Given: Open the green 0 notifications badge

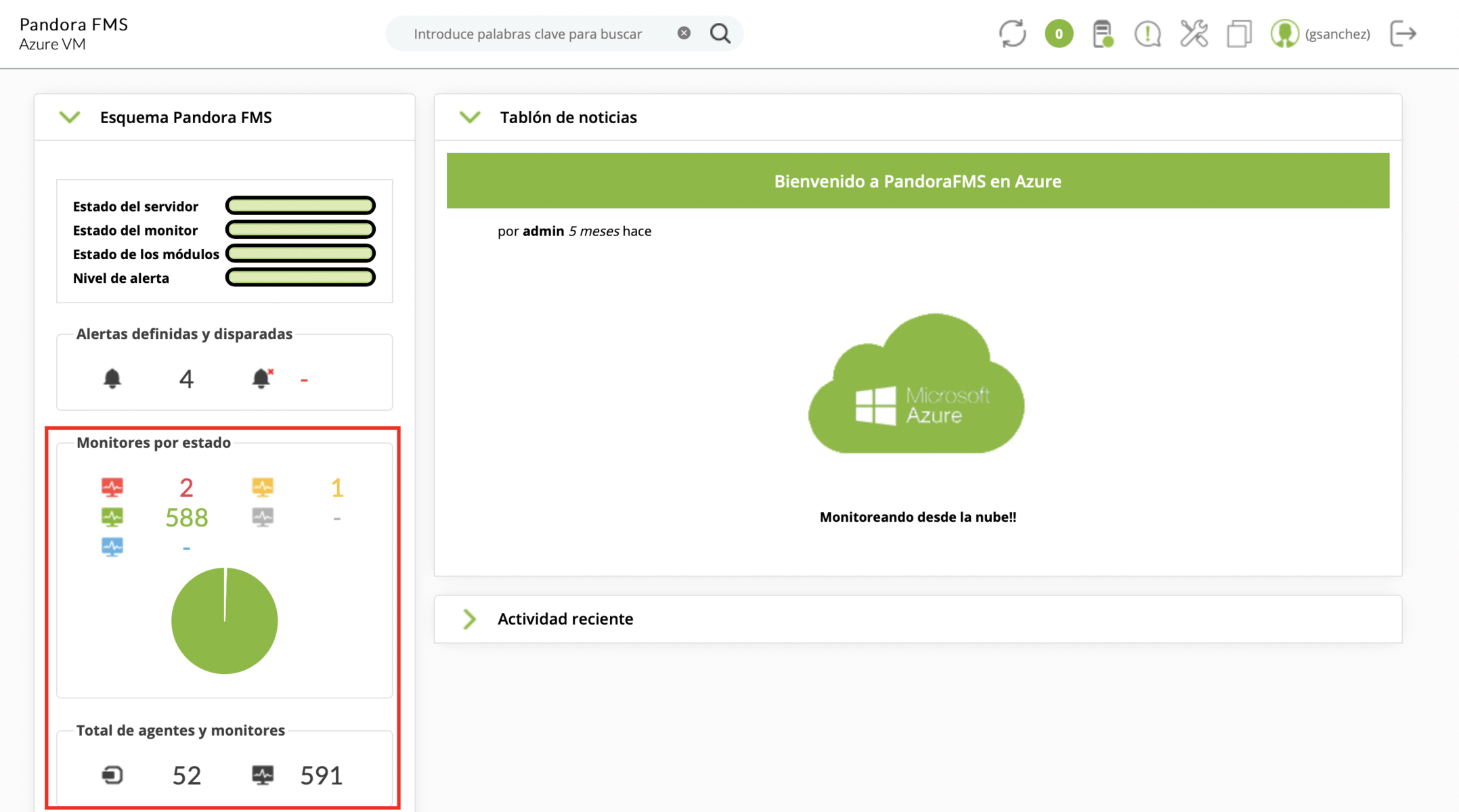Looking at the screenshot, I should click(1059, 34).
